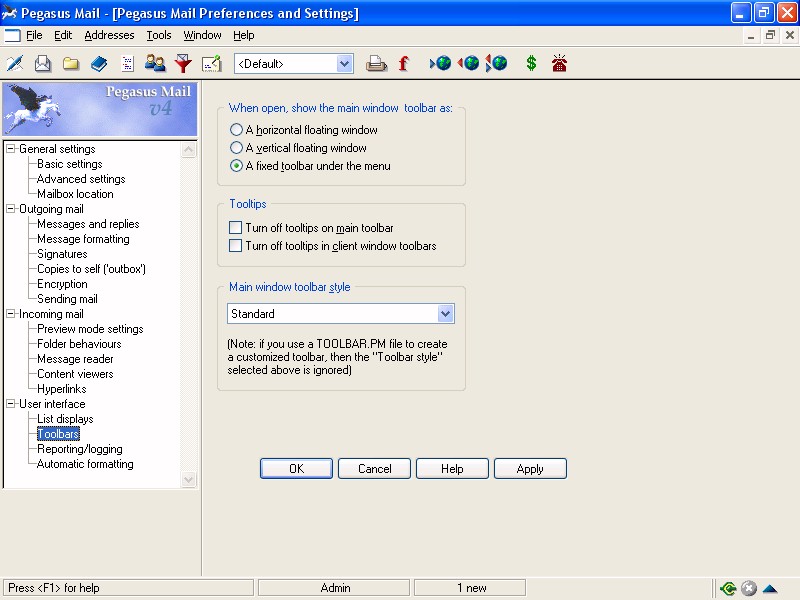Select Message reader in the tree
This screenshot has height=600, width=800.
75,359
